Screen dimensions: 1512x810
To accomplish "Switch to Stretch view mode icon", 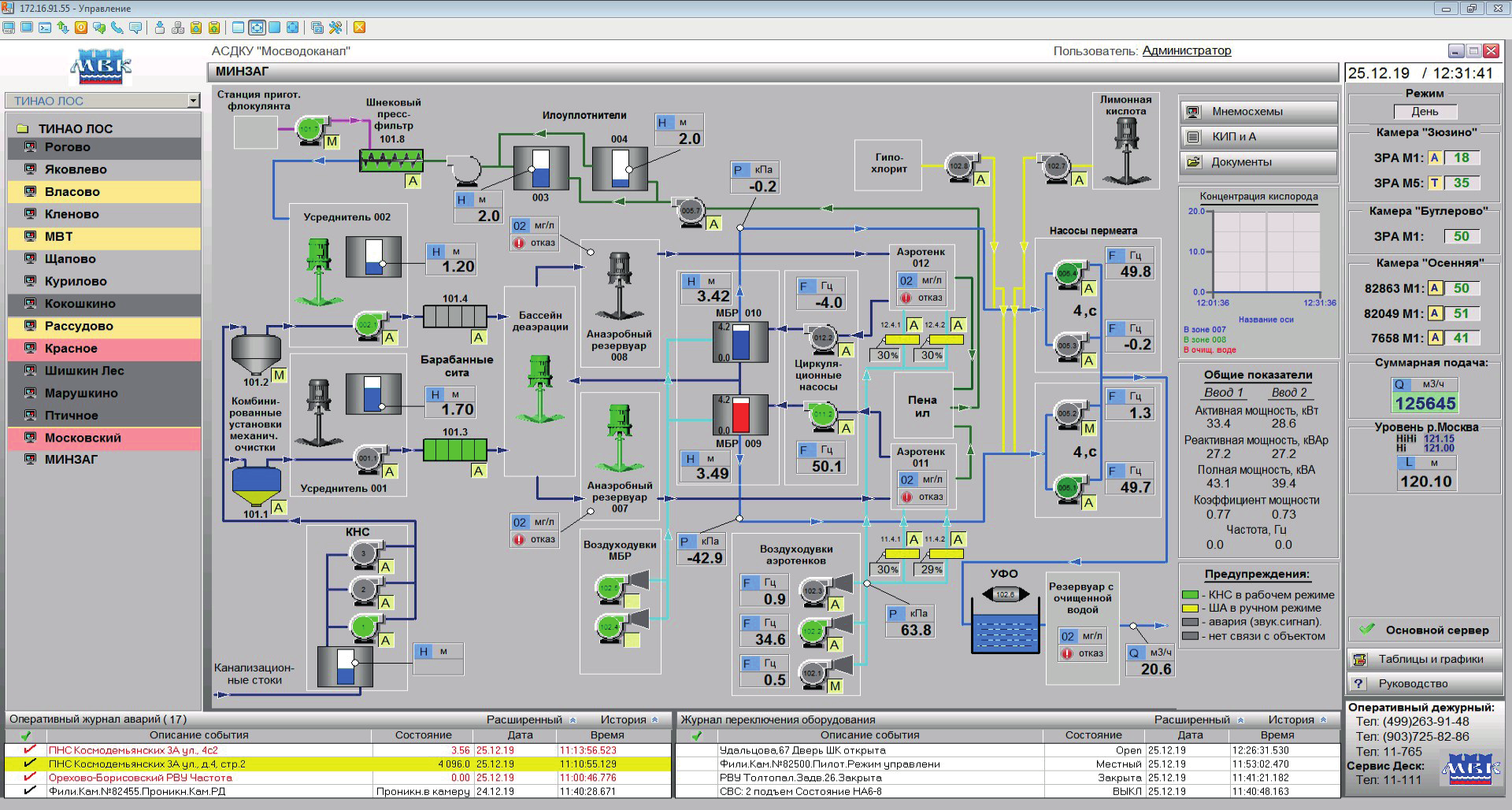I will pyautogui.click(x=257, y=28).
